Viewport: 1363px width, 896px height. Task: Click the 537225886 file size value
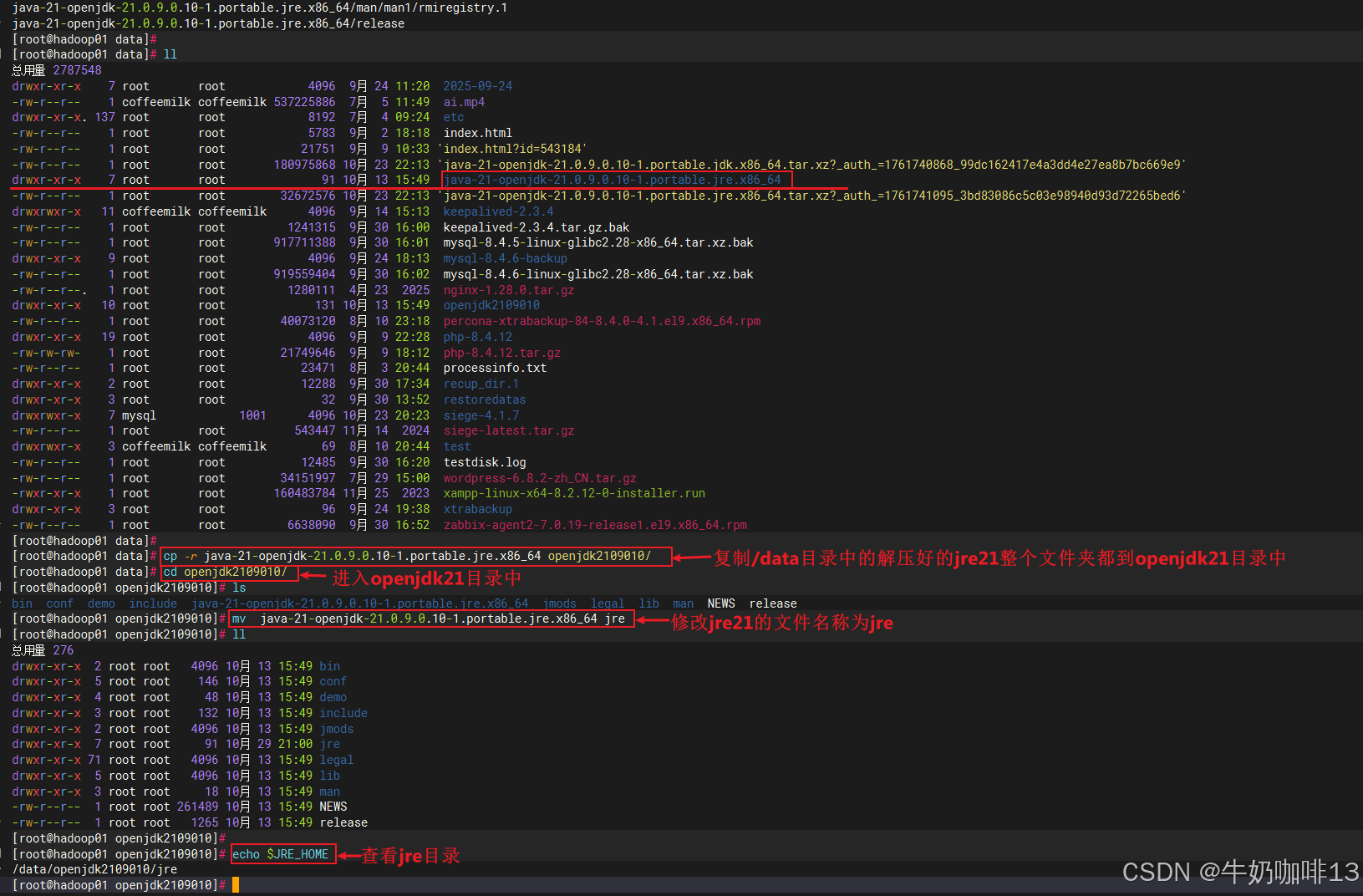coord(304,102)
